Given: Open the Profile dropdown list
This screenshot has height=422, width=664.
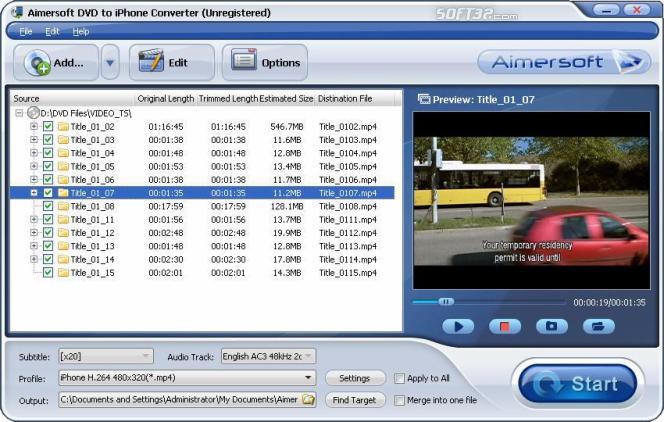Looking at the screenshot, I should click(187, 378).
